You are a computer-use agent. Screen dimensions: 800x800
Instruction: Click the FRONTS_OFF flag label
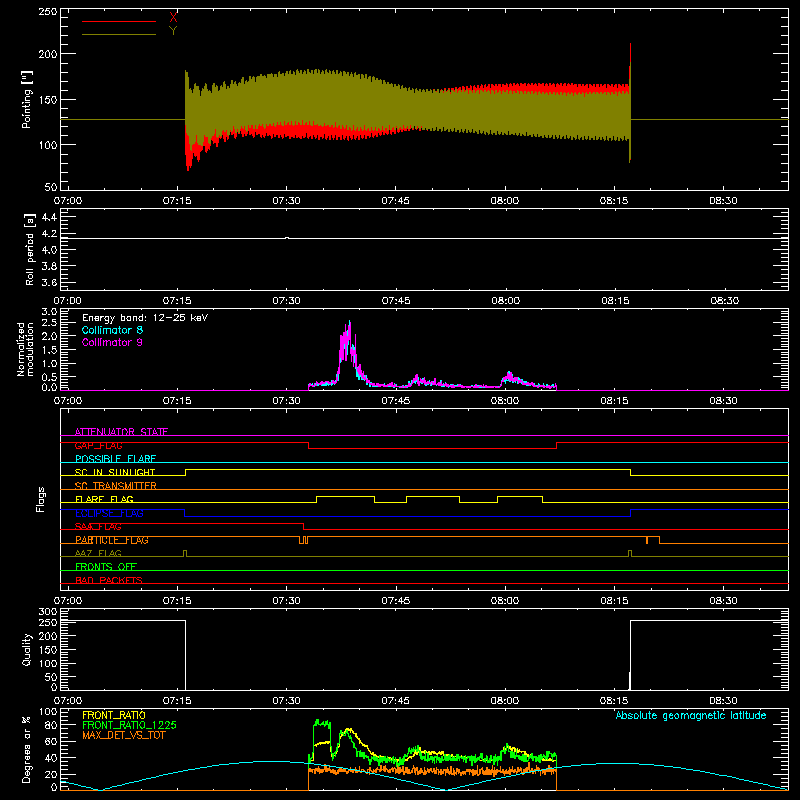[106, 566]
